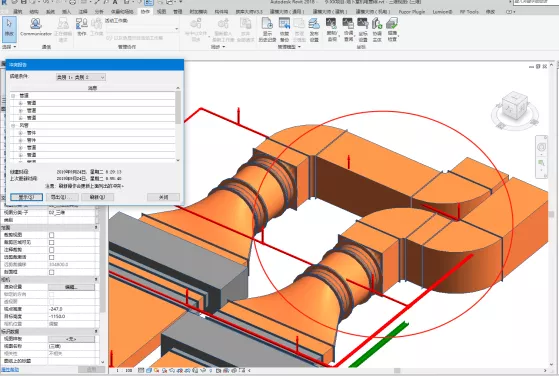Open the Copy/Monitor tool
This screenshot has height=376, width=559.
pyautogui.click(x=332, y=29)
